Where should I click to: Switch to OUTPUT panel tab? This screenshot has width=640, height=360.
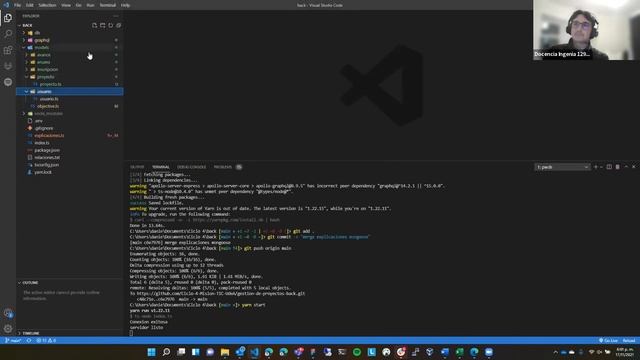(x=137, y=167)
